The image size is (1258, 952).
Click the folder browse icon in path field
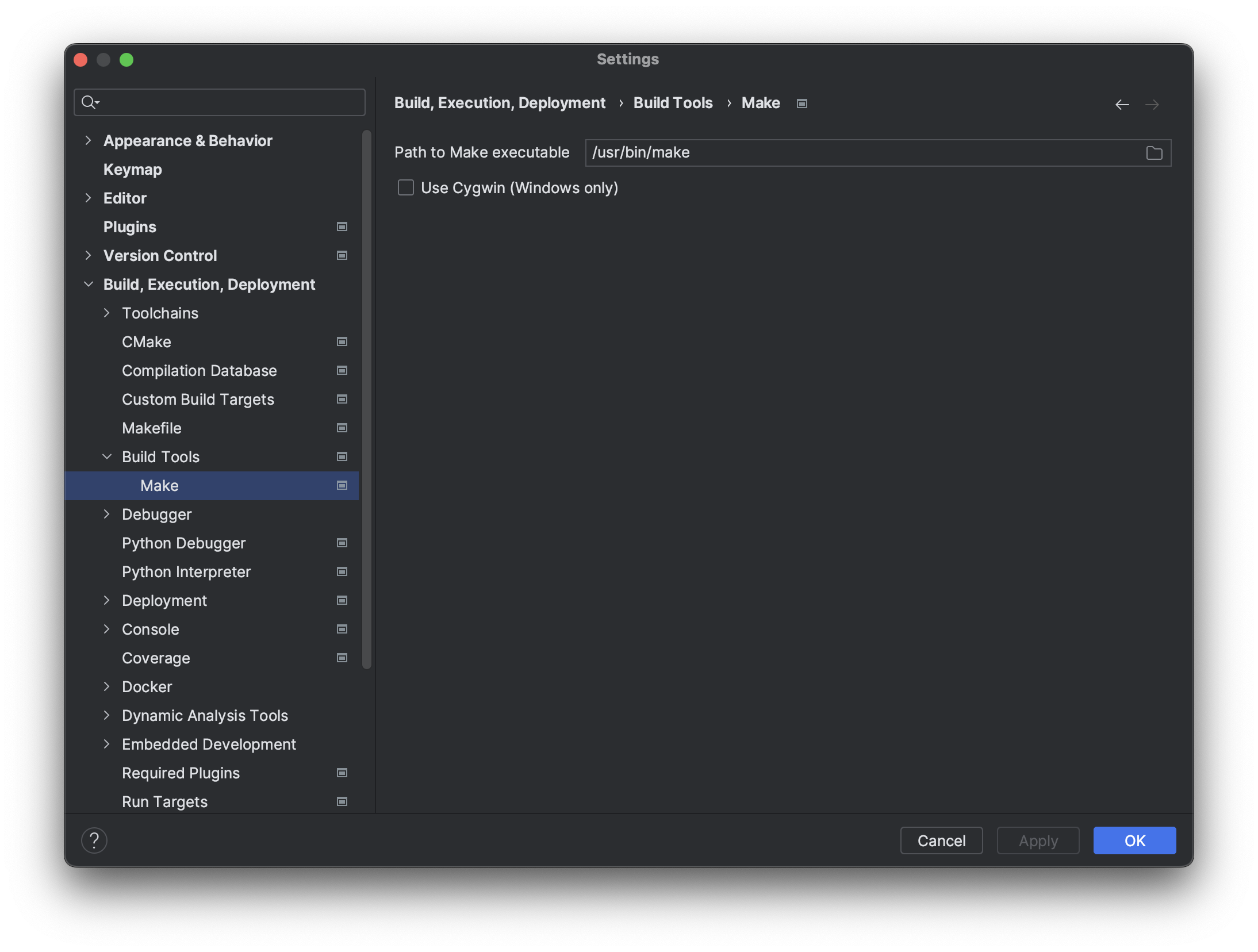click(1153, 153)
